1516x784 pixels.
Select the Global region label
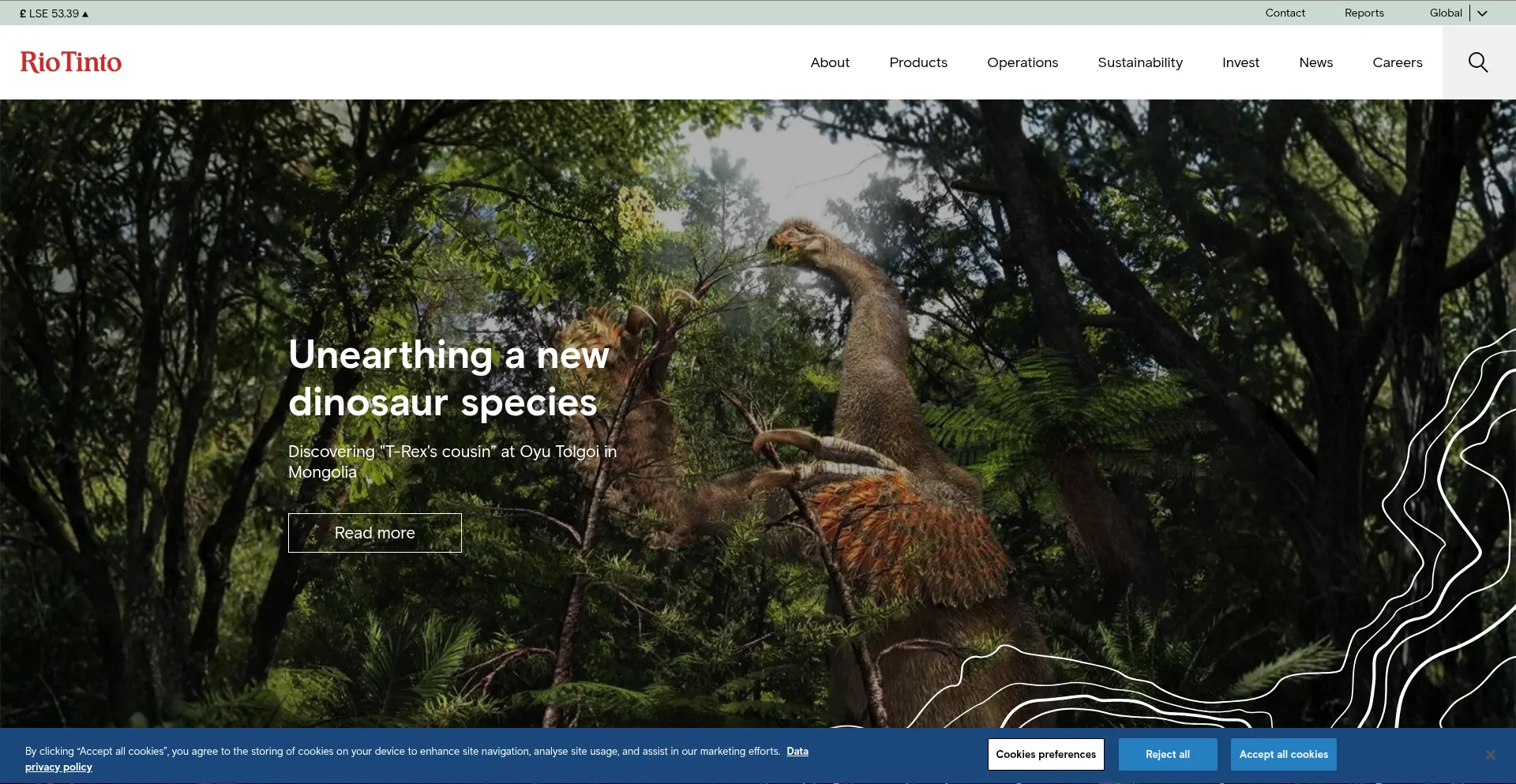coord(1445,13)
